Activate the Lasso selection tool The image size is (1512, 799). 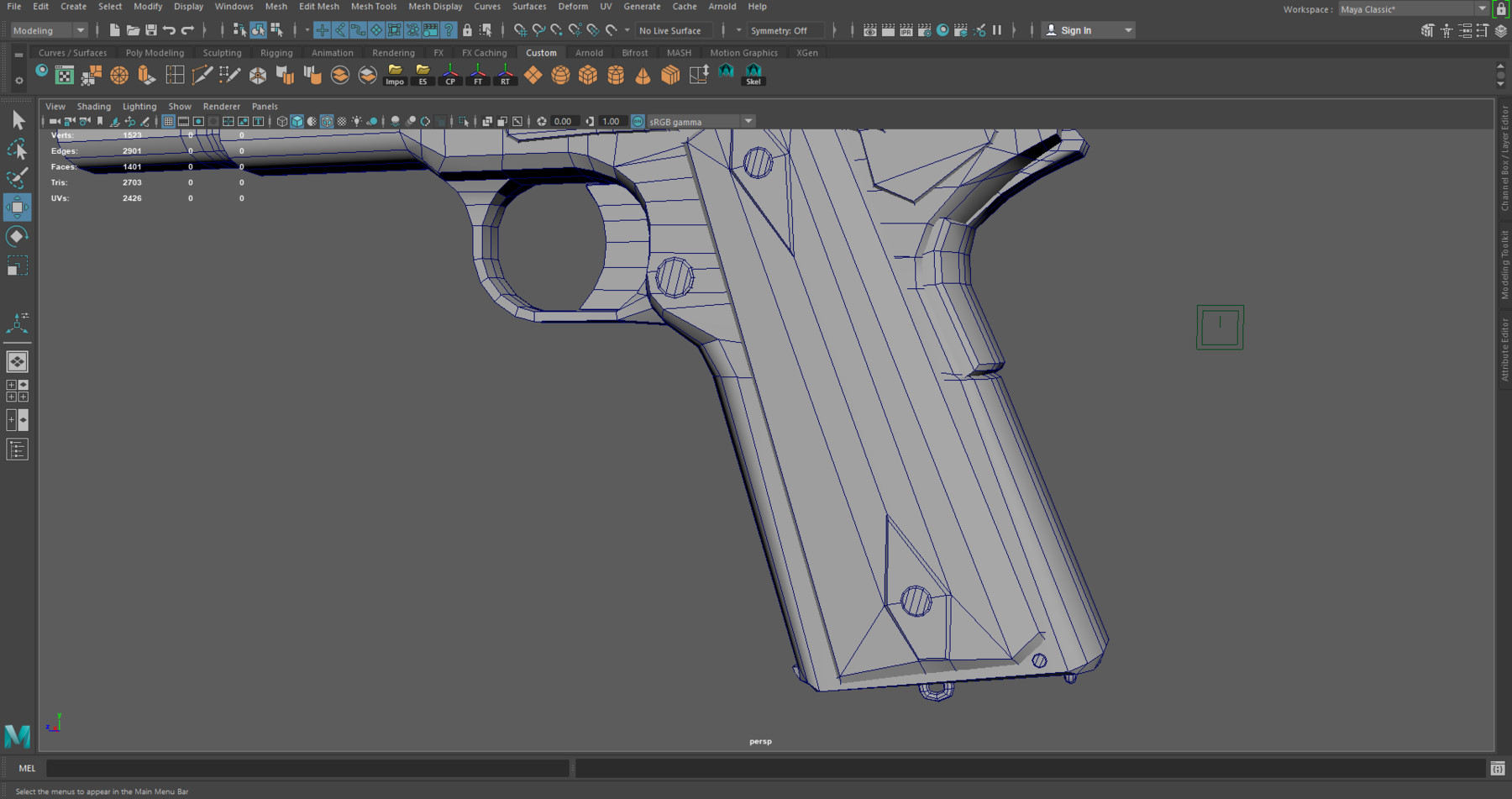[x=17, y=149]
